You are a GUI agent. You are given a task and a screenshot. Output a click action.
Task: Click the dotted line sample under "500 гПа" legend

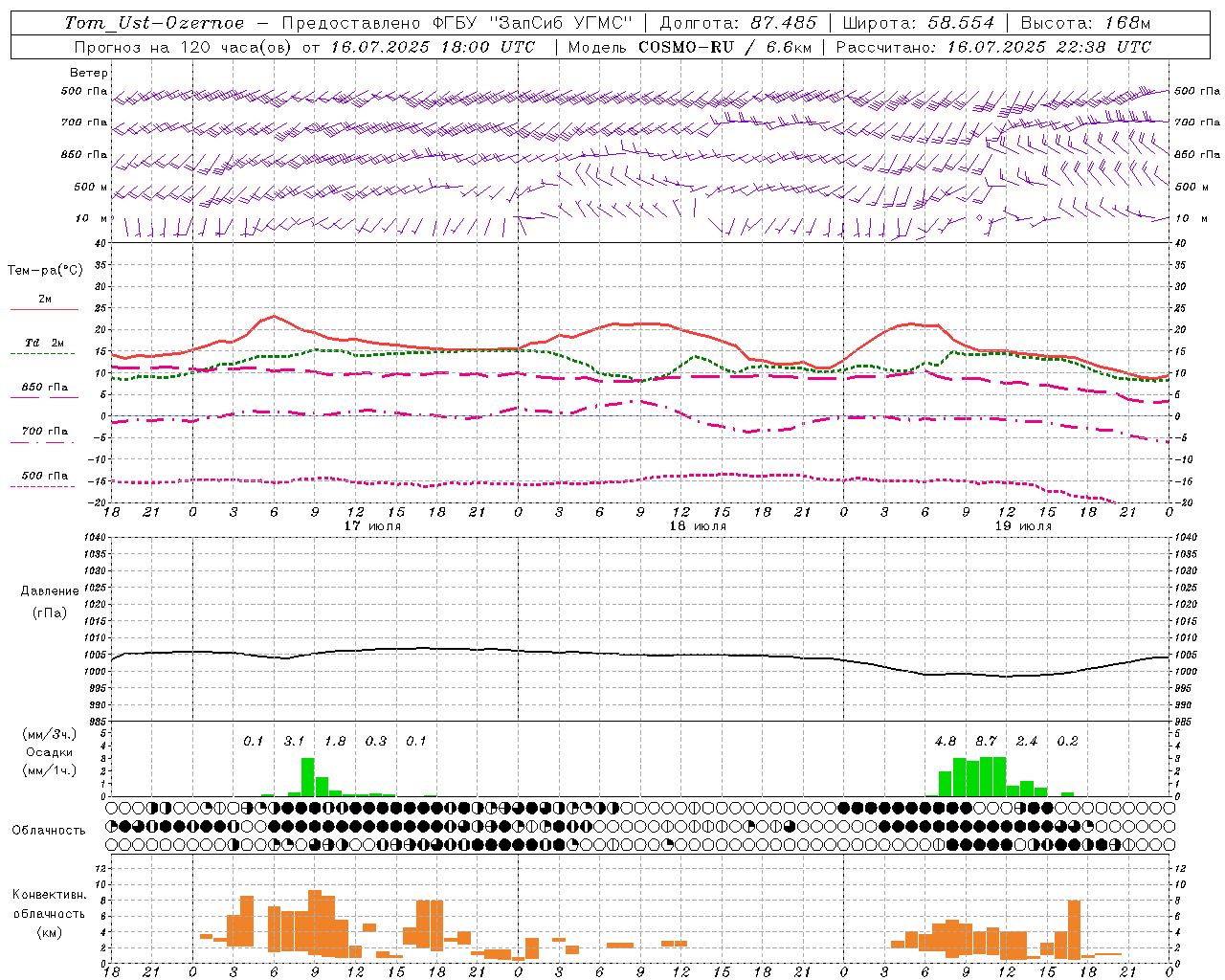[43, 486]
